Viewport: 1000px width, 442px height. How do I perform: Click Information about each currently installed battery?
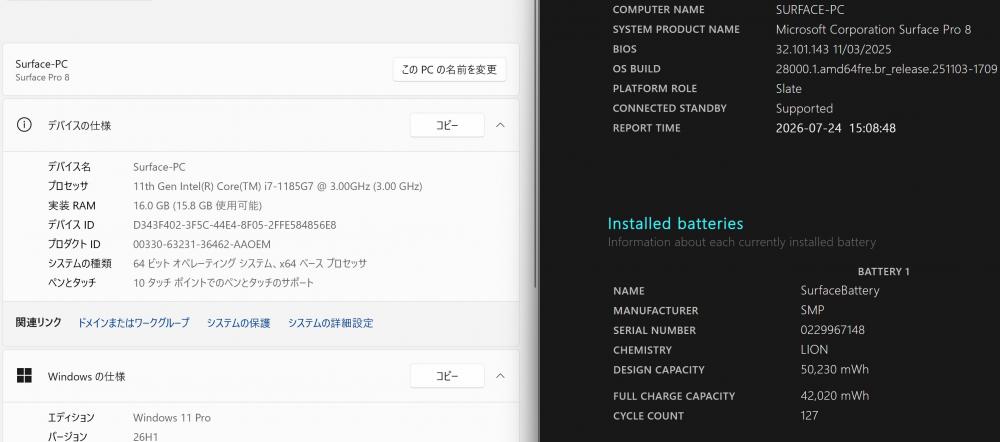(x=742, y=242)
